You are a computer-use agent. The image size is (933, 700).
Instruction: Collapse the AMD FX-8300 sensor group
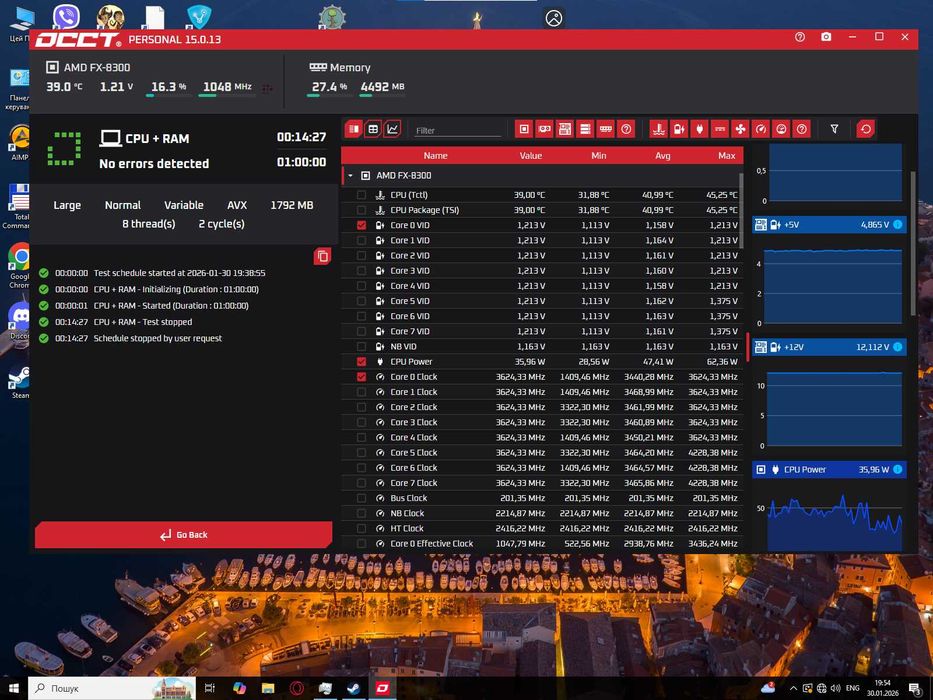tap(350, 176)
